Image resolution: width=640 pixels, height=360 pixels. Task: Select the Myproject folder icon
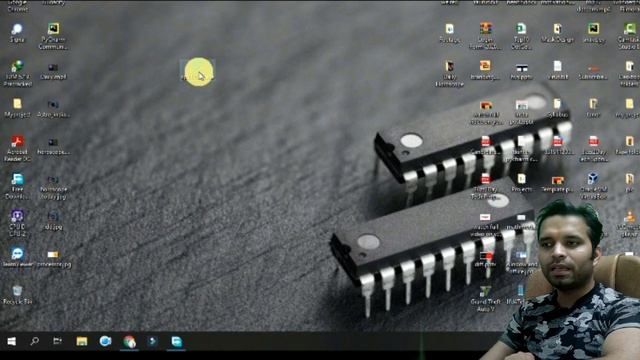coord(17,108)
